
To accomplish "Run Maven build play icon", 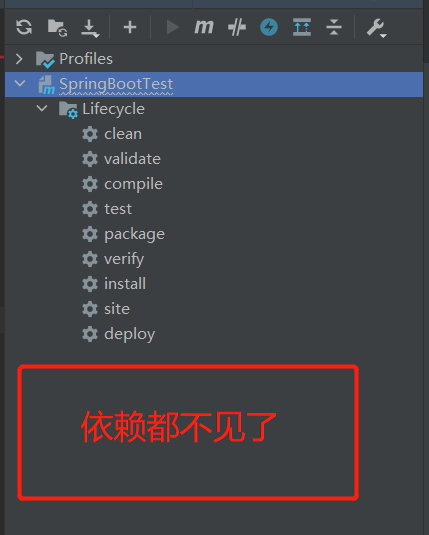I will [172, 27].
